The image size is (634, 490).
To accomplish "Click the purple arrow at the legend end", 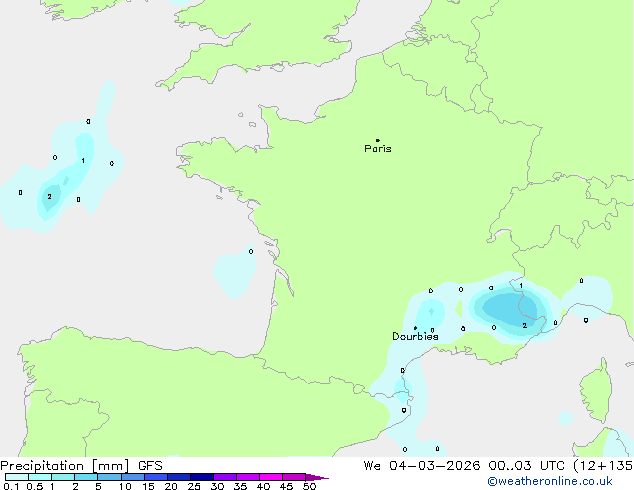I will (x=317, y=477).
